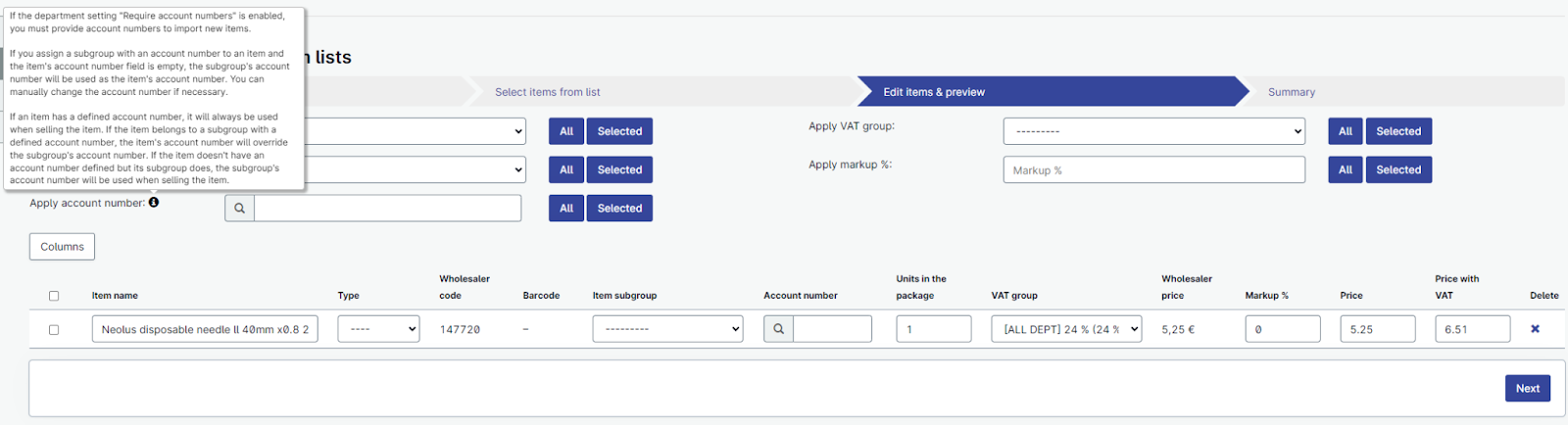
Task: Apply markup to Selected items
Action: 1397,170
